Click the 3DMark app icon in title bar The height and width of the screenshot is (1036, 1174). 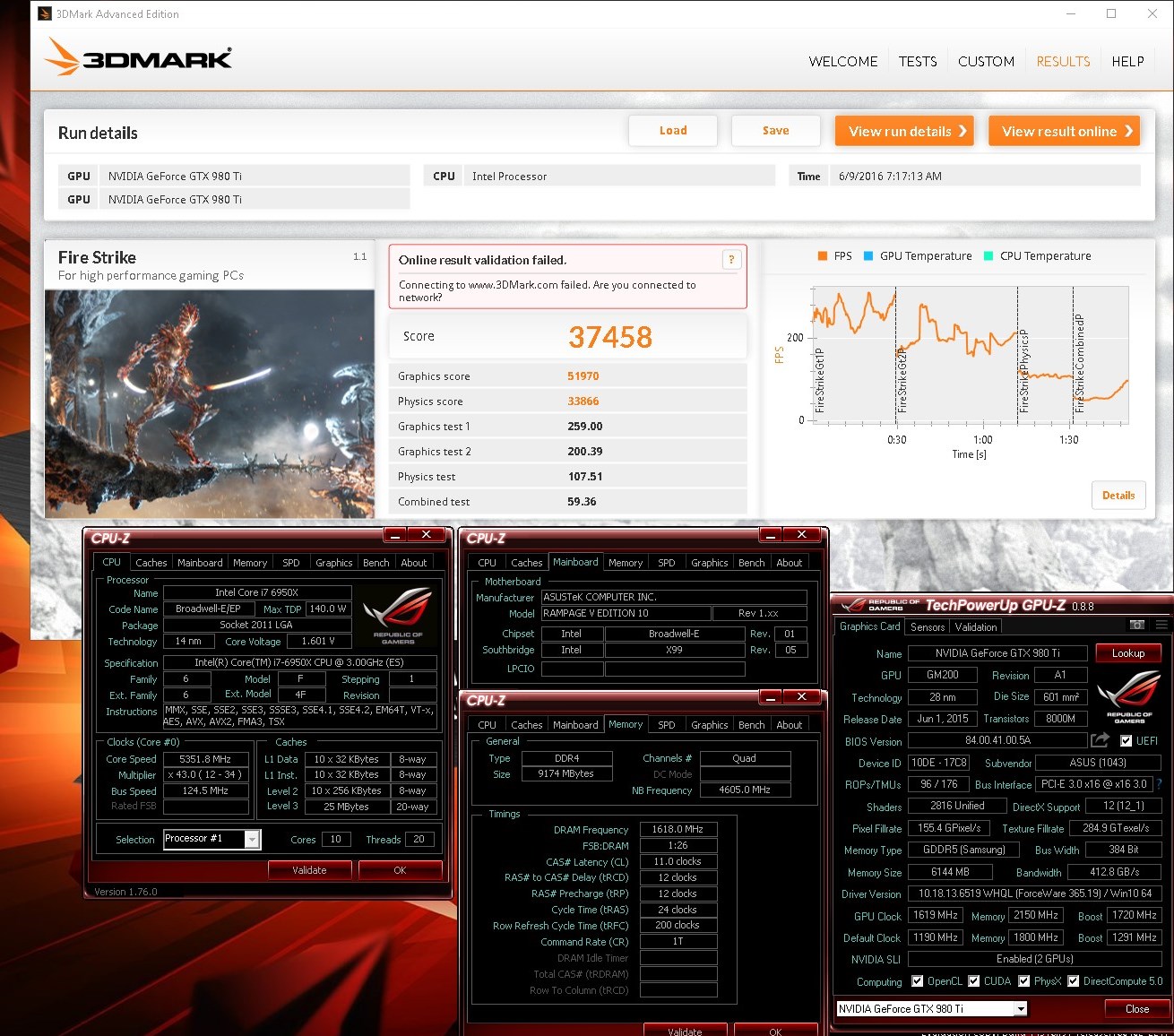coord(45,13)
